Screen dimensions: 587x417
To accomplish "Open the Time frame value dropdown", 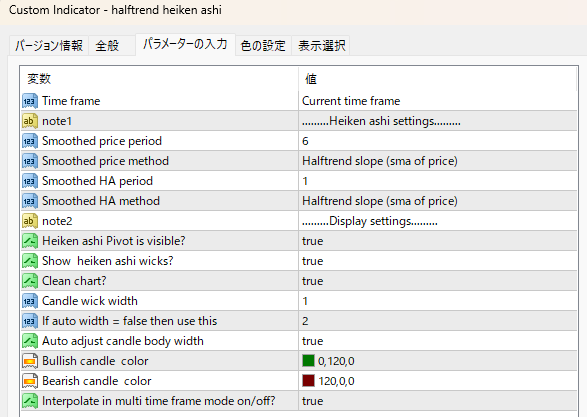I will tap(437, 101).
